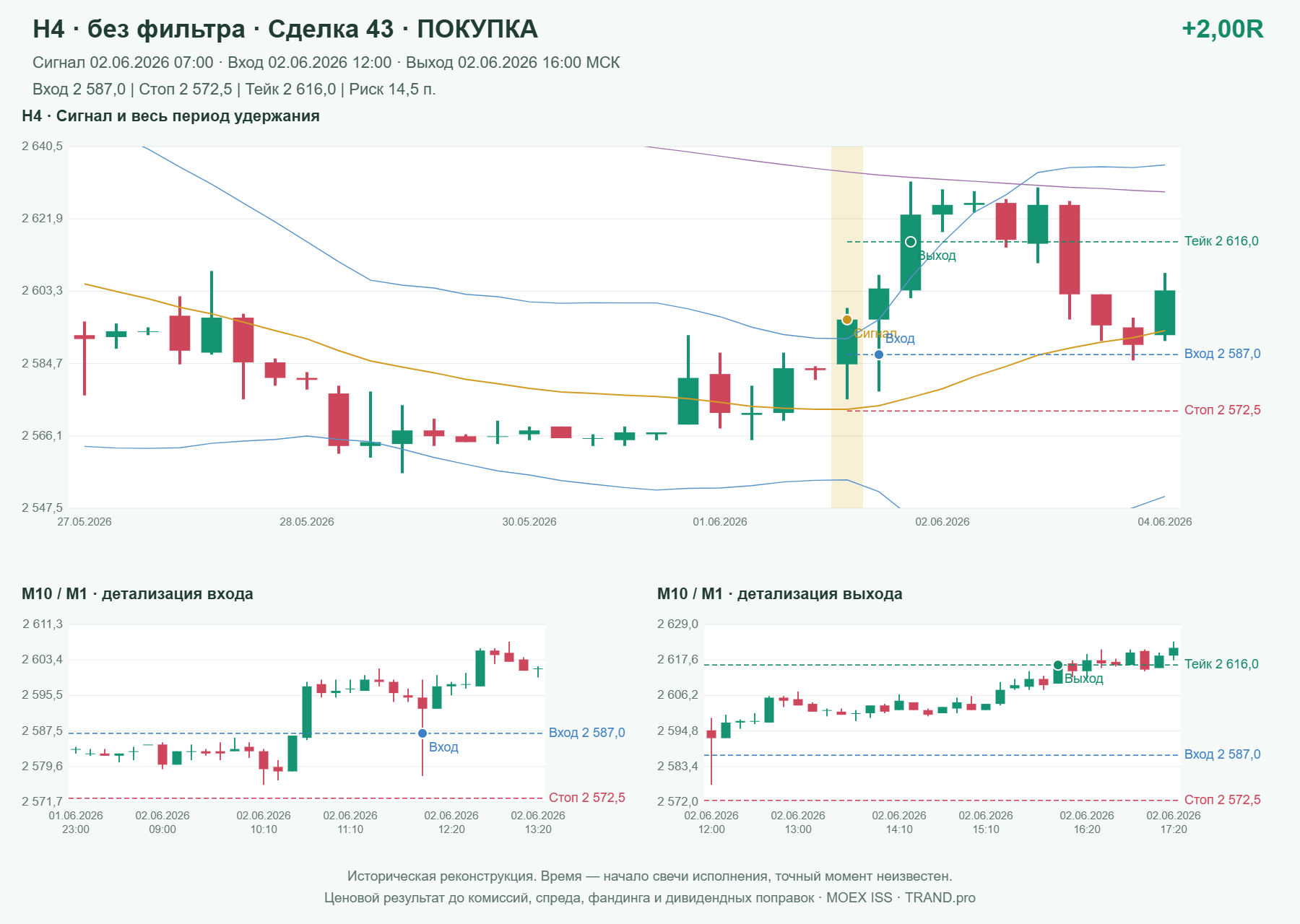Click the 27.05.2026 date axis label
The height and width of the screenshot is (924, 1300).
point(84,522)
